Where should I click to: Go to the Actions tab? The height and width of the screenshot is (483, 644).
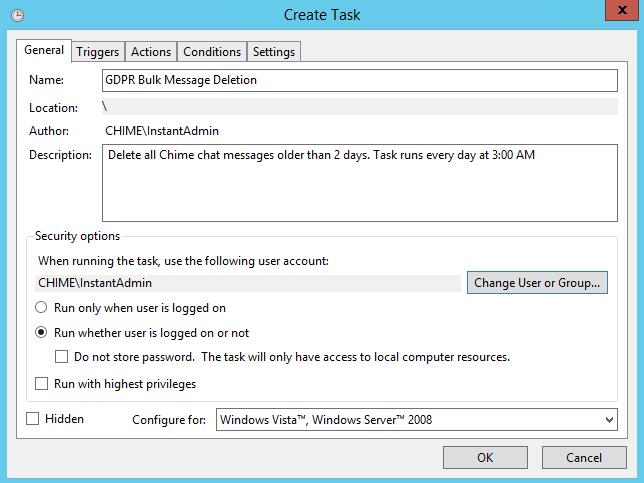click(x=151, y=52)
